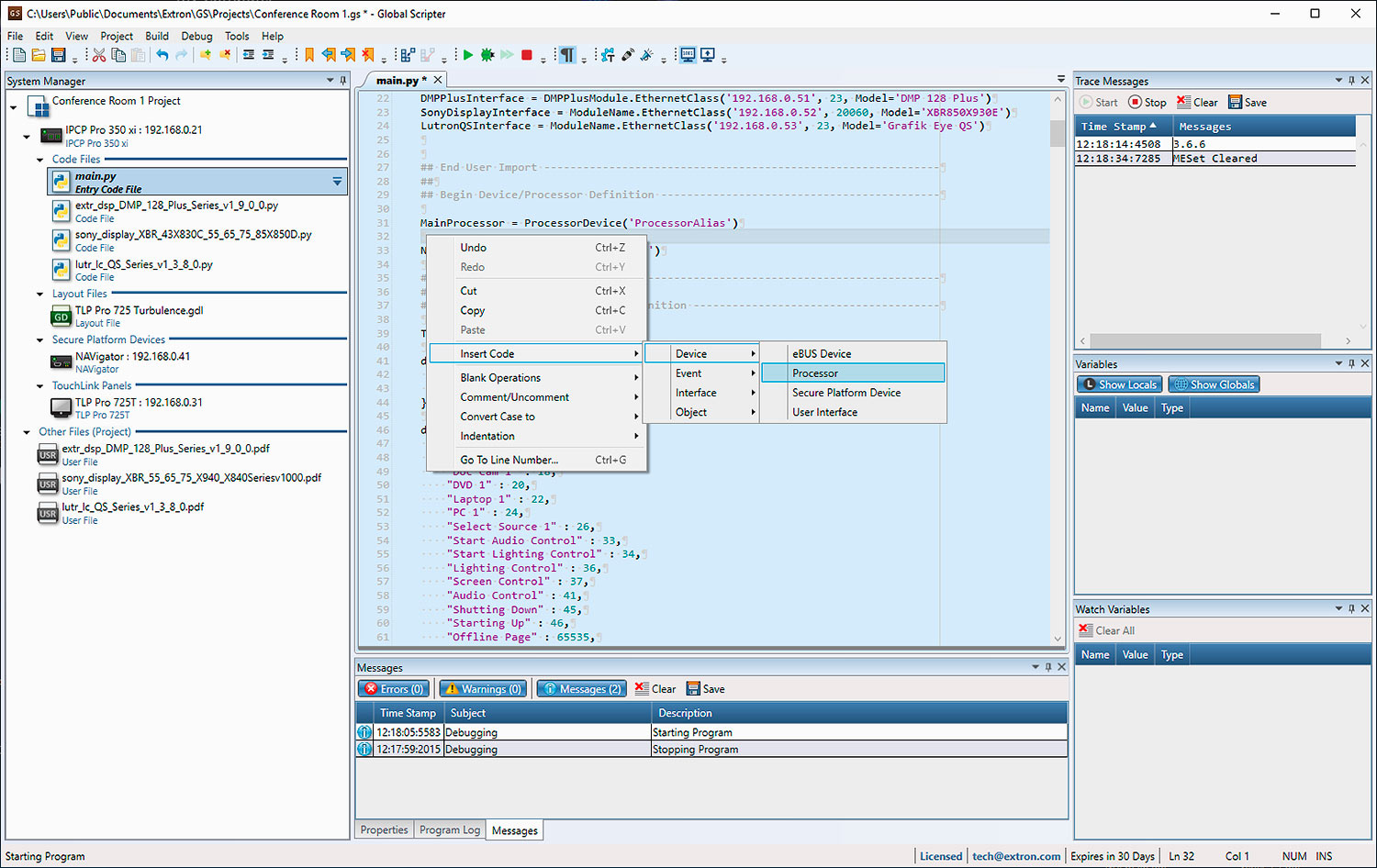Open the Comment/Uncomment submenu
1377x868 pixels.
pyautogui.click(x=537, y=397)
